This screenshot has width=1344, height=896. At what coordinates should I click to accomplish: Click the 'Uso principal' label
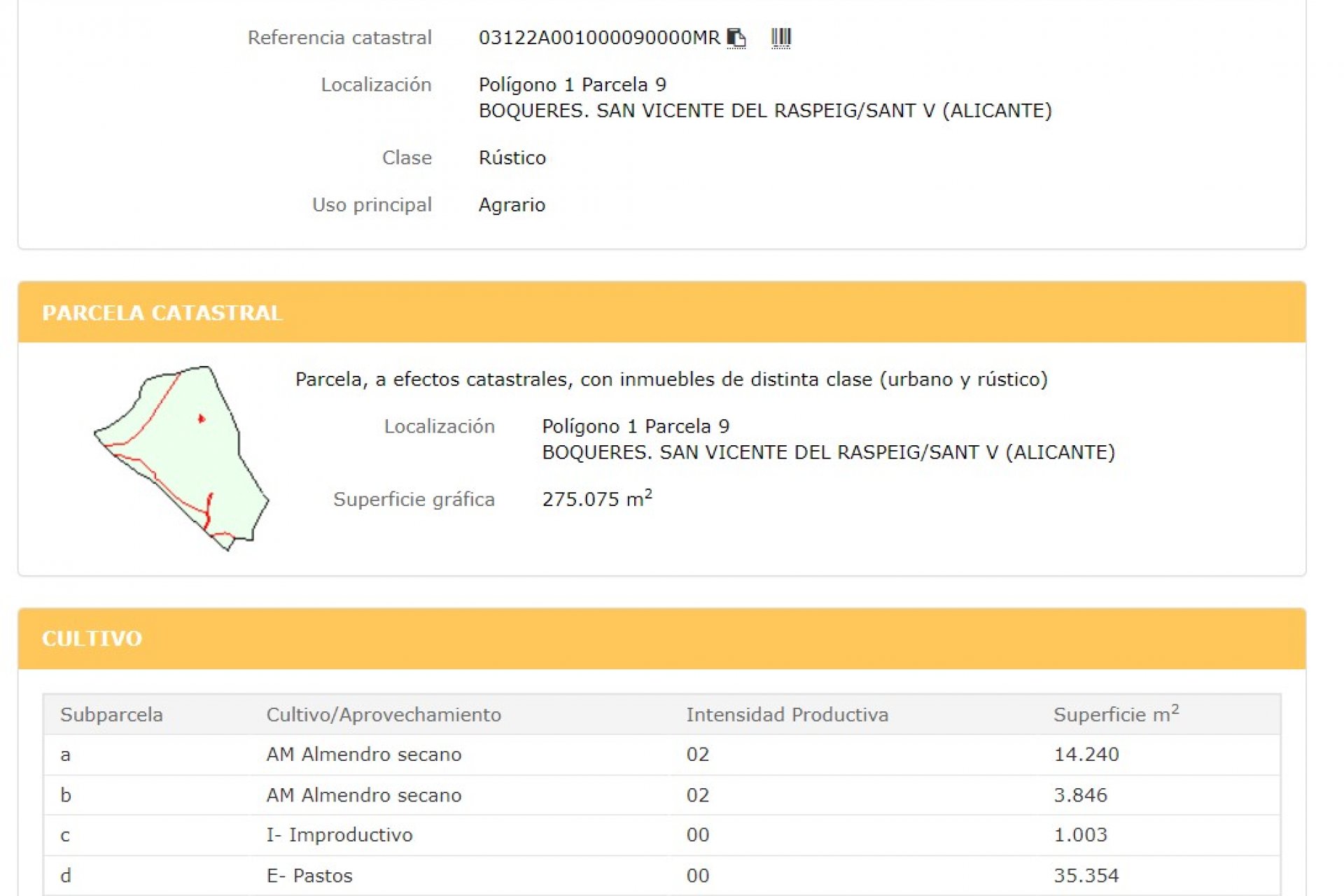click(372, 205)
